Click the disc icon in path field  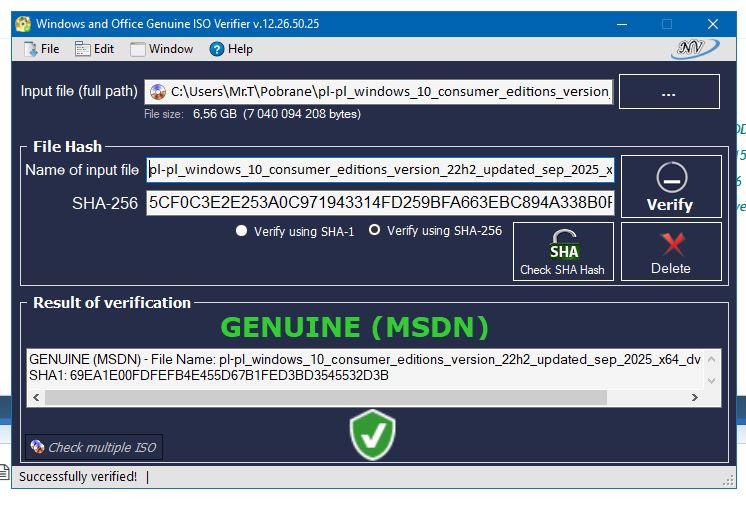click(x=158, y=92)
